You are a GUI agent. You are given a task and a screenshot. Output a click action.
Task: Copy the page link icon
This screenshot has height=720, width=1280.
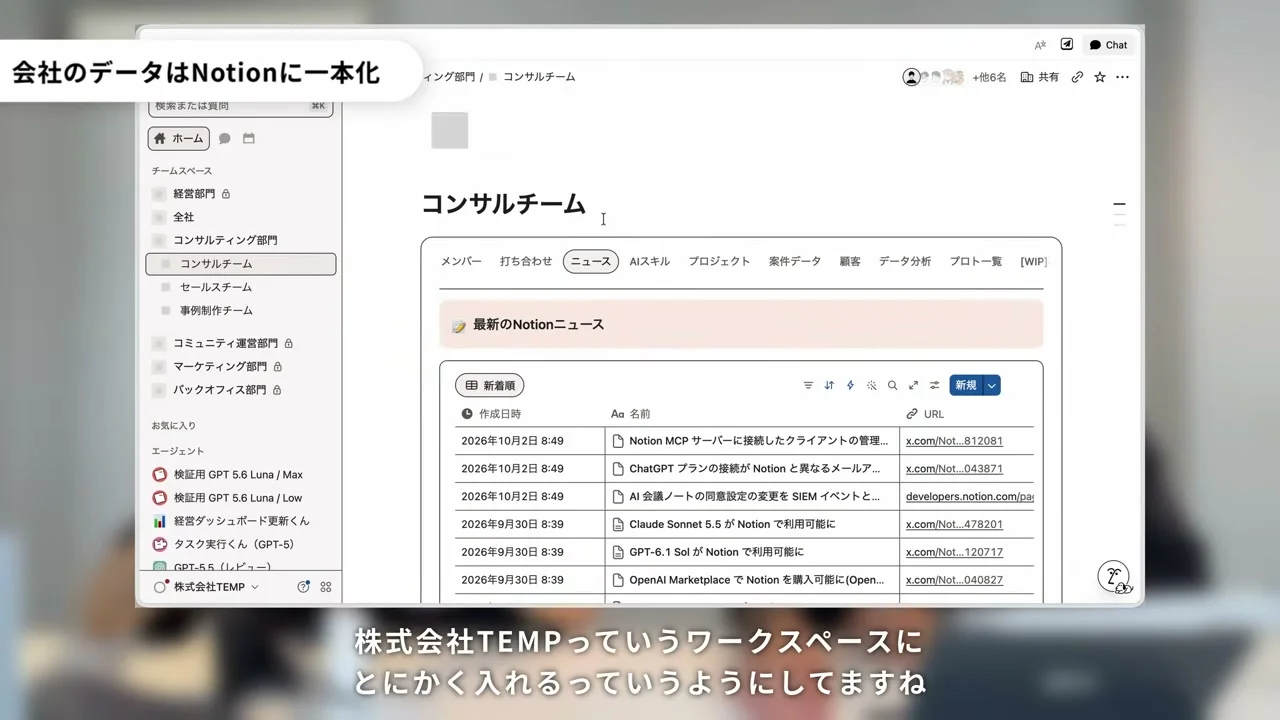click(1077, 77)
